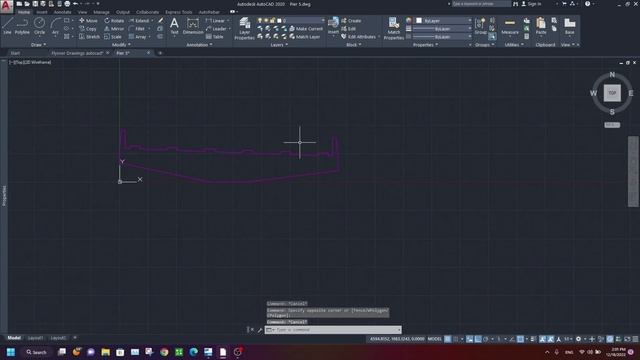Select the Circle tool
The width and height of the screenshot is (640, 360).
(39, 26)
